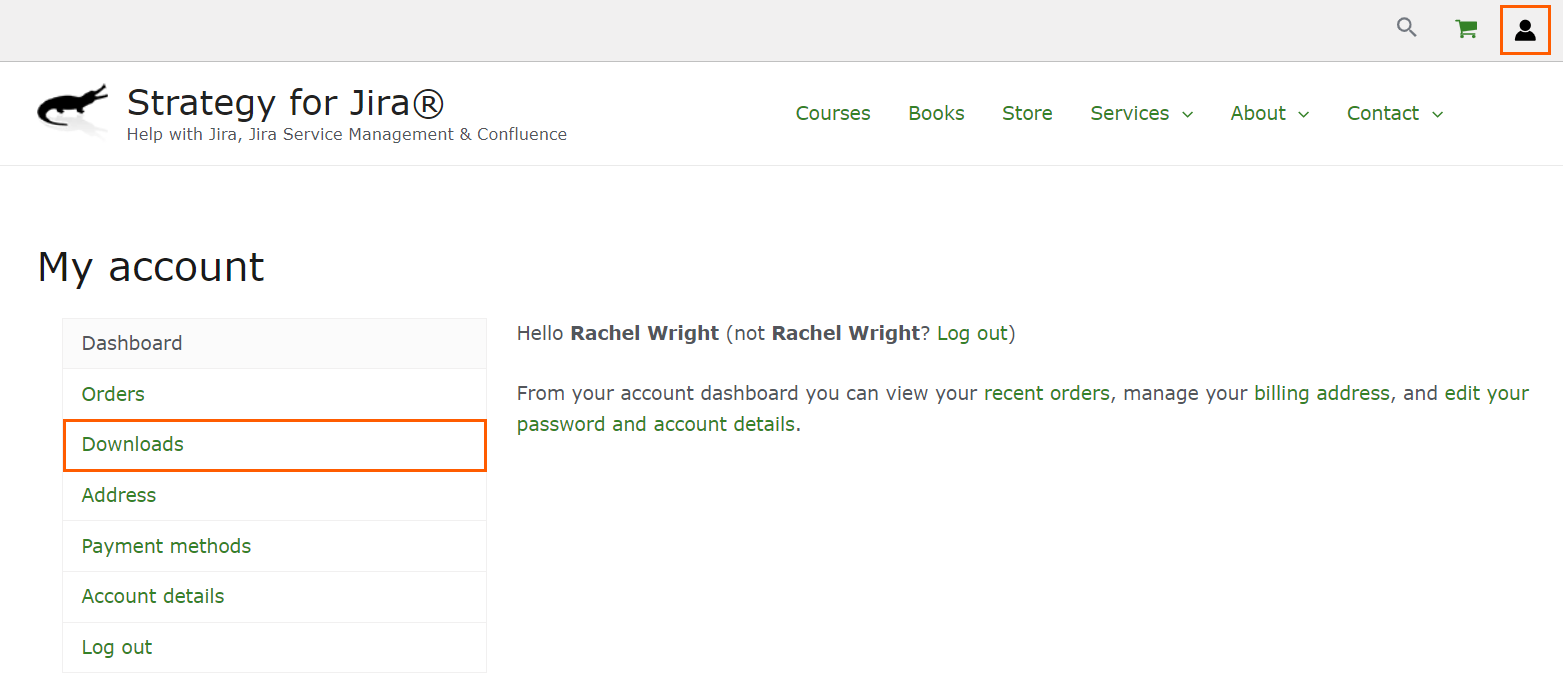Go to the Books page
The height and width of the screenshot is (680, 1563).
click(936, 113)
